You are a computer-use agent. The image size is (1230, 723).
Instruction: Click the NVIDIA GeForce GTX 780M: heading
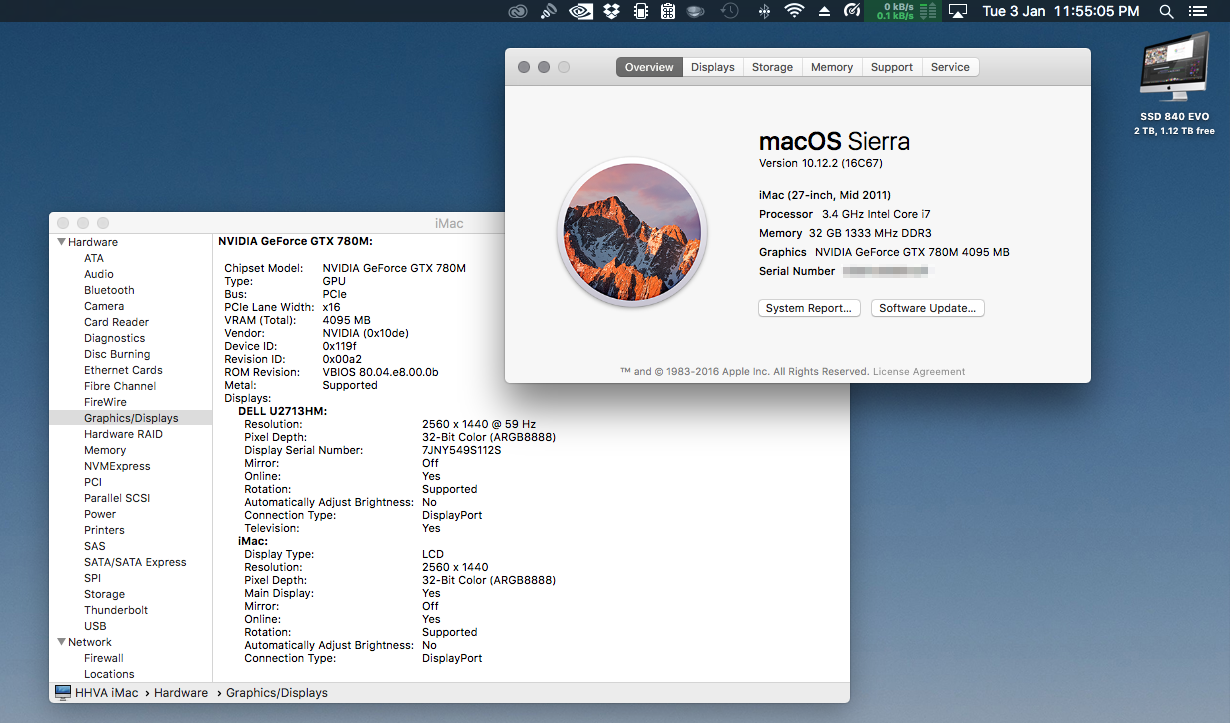[295, 241]
